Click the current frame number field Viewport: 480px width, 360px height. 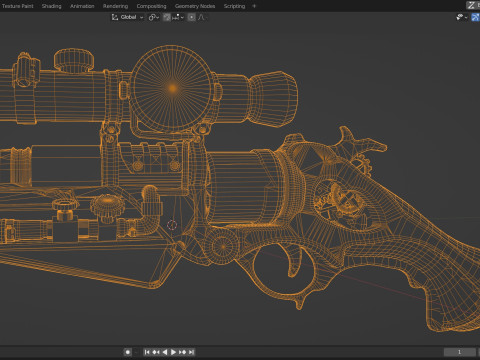tap(459, 352)
